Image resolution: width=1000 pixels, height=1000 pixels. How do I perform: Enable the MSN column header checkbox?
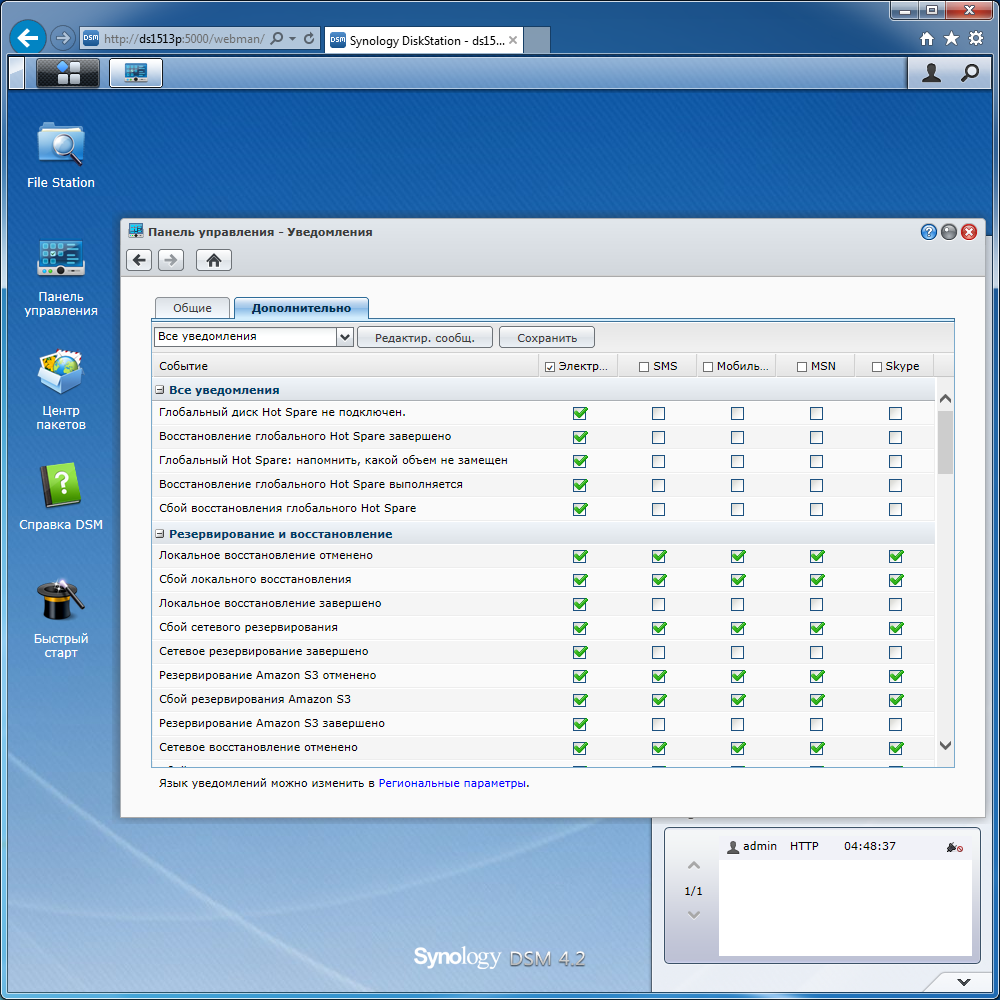pyautogui.click(x=802, y=367)
